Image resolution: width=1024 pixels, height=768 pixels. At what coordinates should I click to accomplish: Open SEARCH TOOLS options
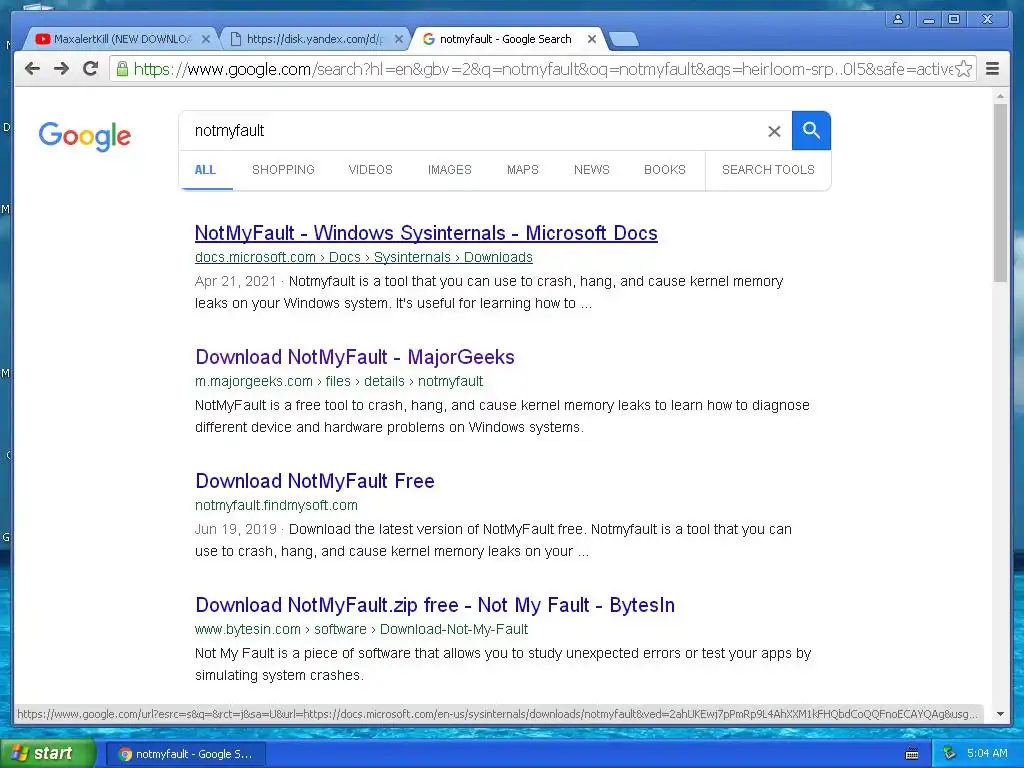[x=768, y=170]
